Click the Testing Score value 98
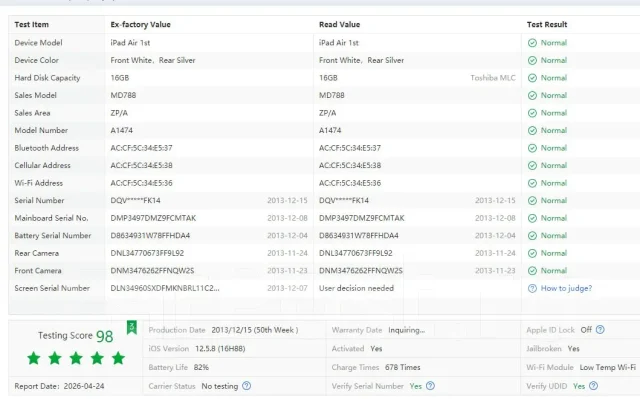Screen dimensions: 640x399 pos(104,337)
